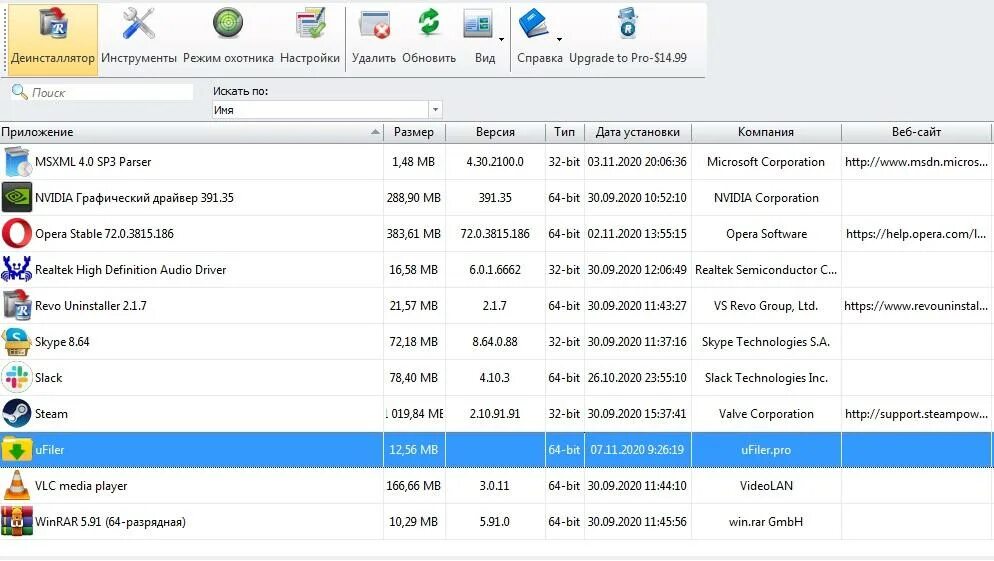Click the Steam icon
Image resolution: width=994 pixels, height=561 pixels.
point(17,414)
